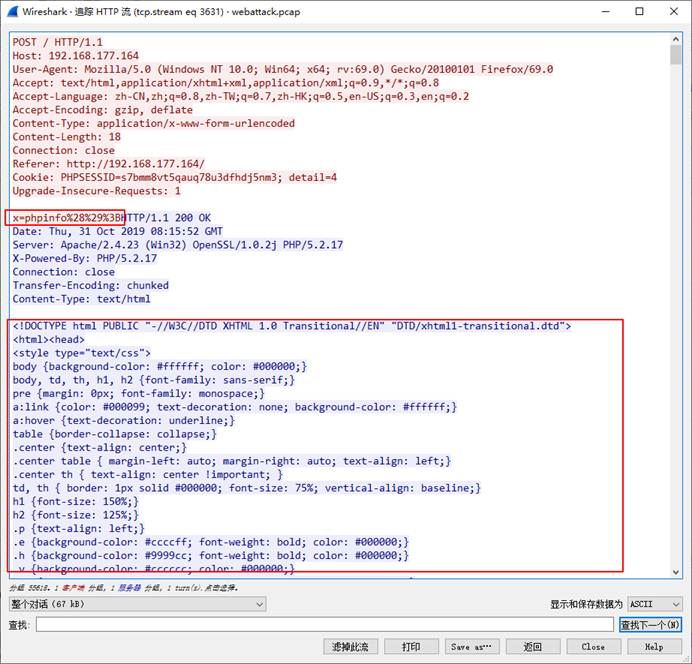The height and width of the screenshot is (664, 692).
Task: Click the search text input field
Action: (324, 624)
